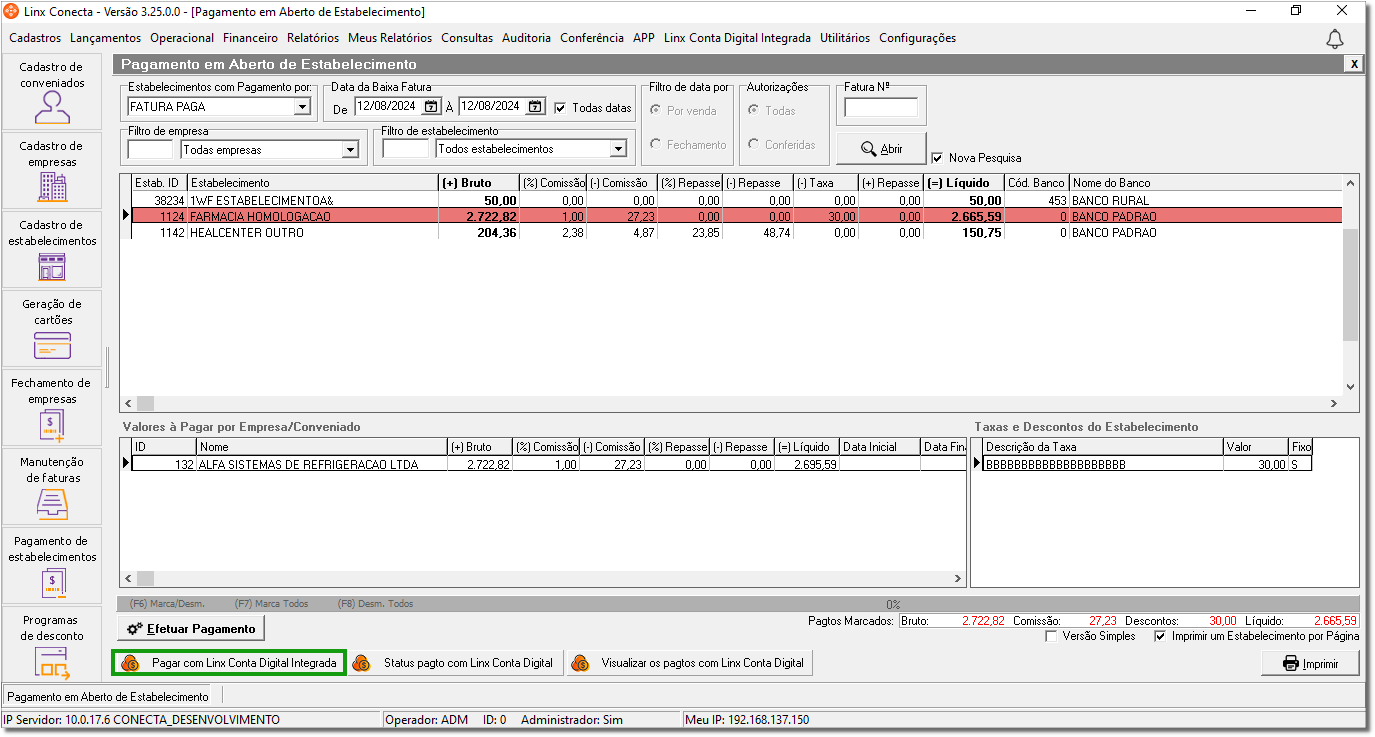Image resolution: width=1375 pixels, height=737 pixels.
Task: Click the BANCO RURAL cell
Action: tap(1205, 201)
